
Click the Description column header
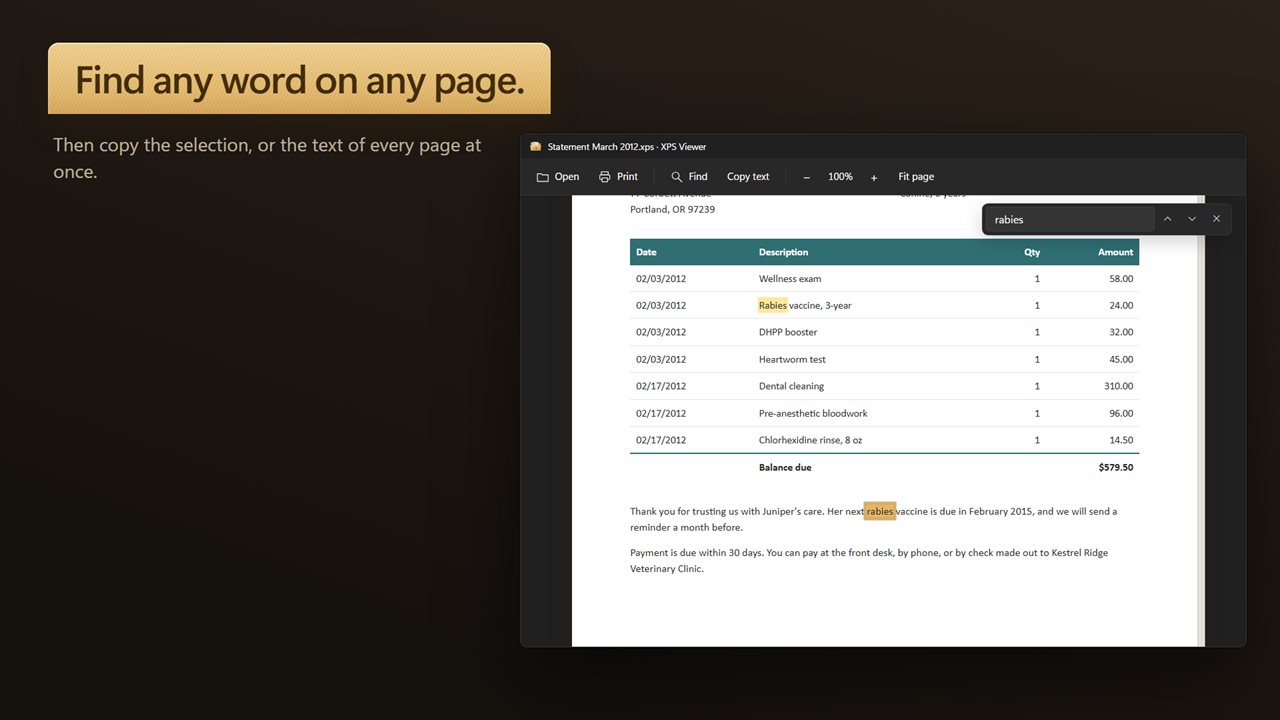[x=783, y=252]
